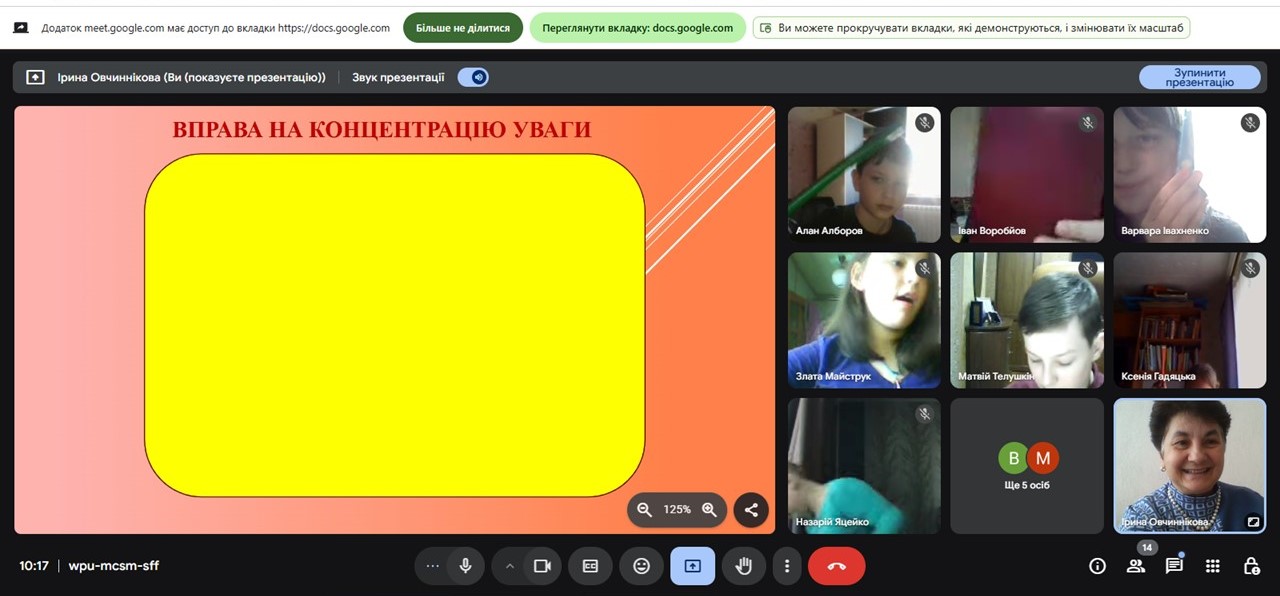
Task: Click the presentation screen icon beside Ірина Овчиннікова
Action: point(35,77)
